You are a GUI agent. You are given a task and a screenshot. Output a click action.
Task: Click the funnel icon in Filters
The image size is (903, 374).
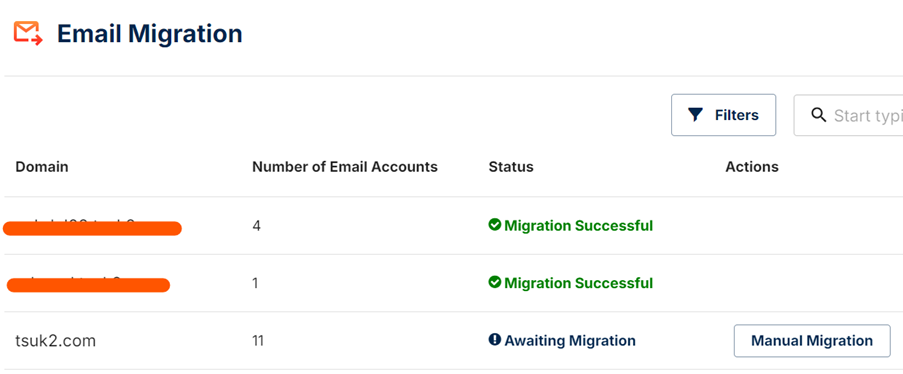coord(695,115)
